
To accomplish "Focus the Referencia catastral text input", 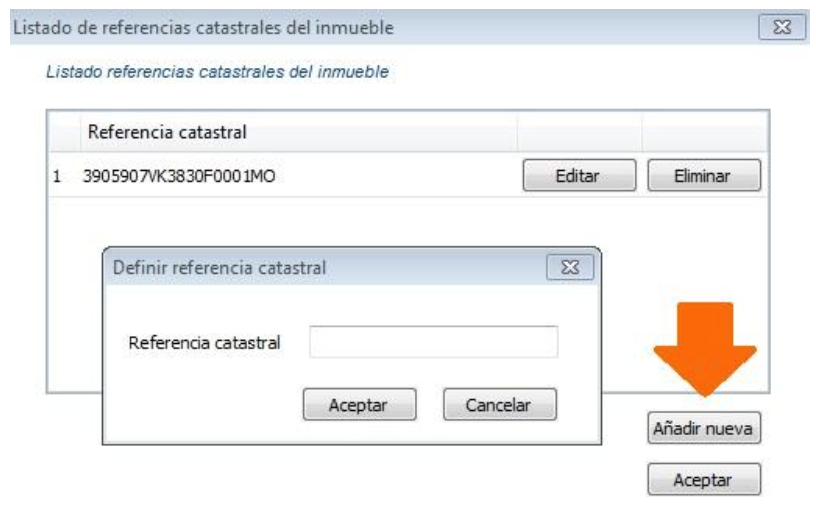I will point(433,342).
